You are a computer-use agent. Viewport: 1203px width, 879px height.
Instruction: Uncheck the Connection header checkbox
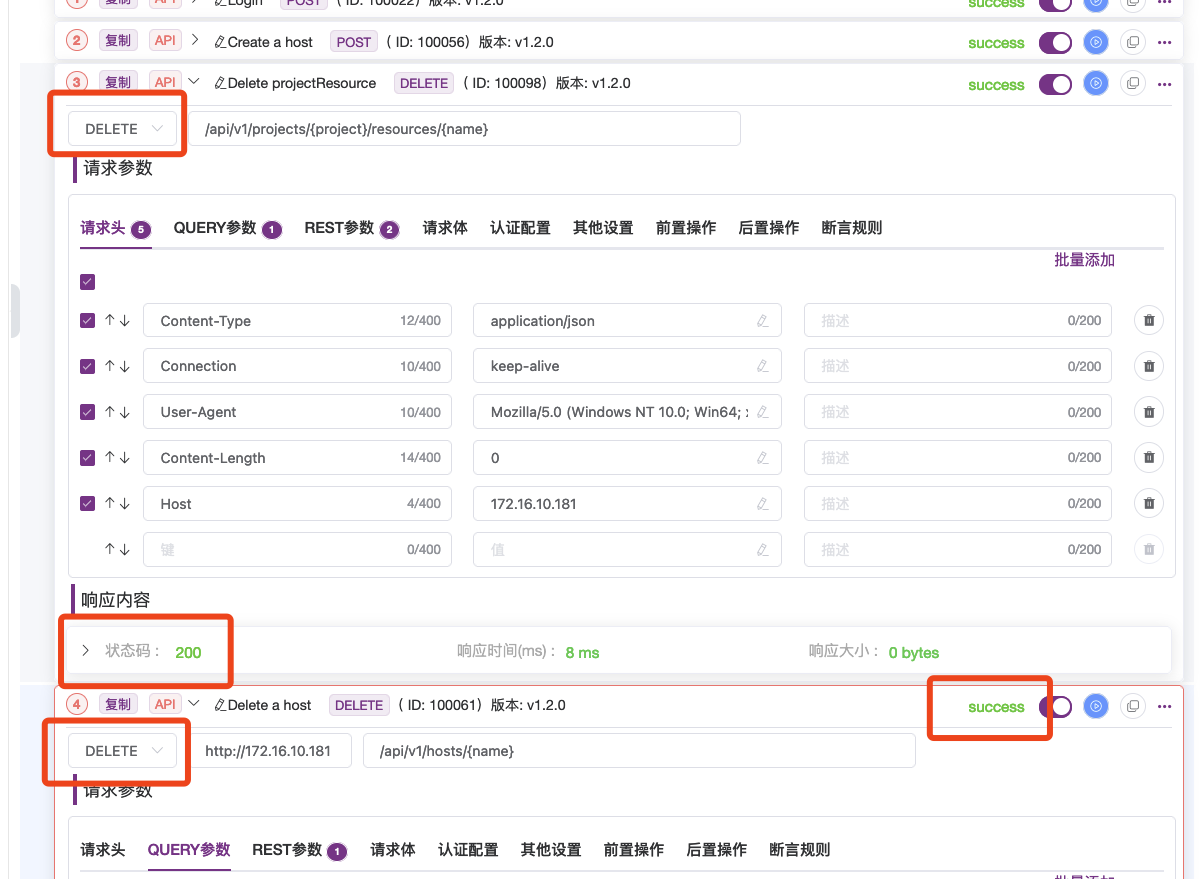tap(87, 365)
